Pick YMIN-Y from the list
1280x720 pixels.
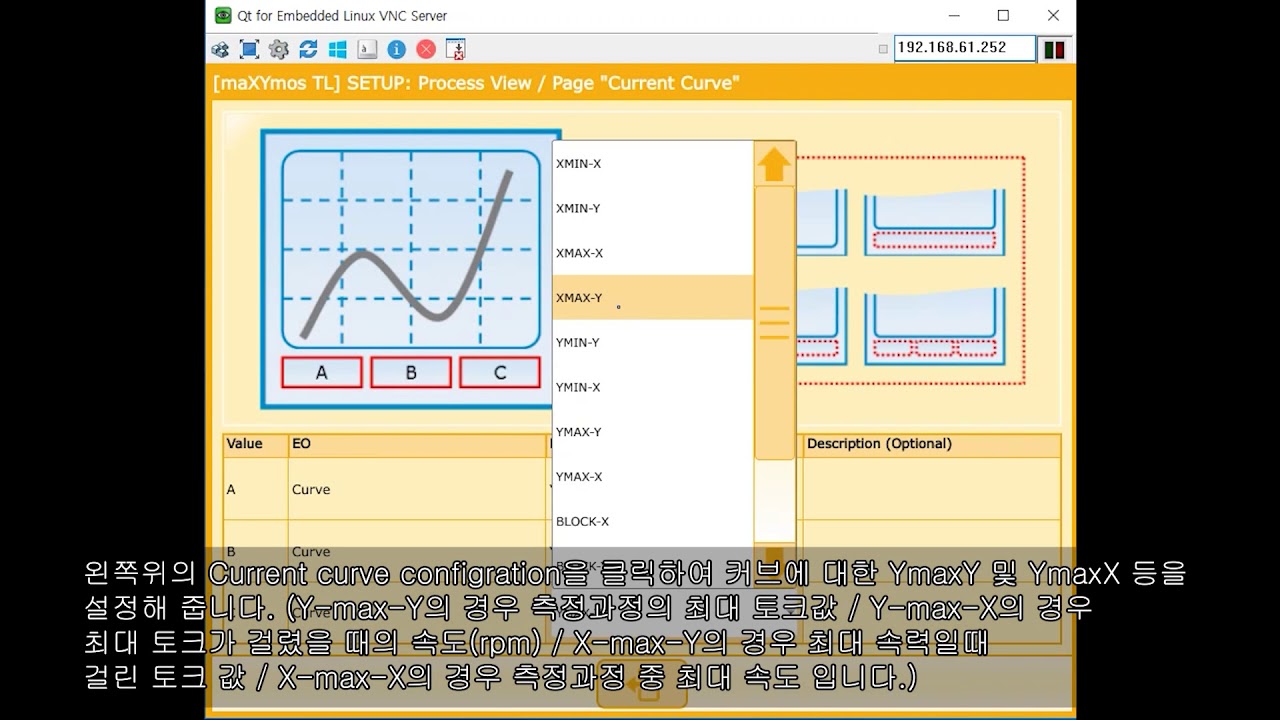(x=653, y=342)
